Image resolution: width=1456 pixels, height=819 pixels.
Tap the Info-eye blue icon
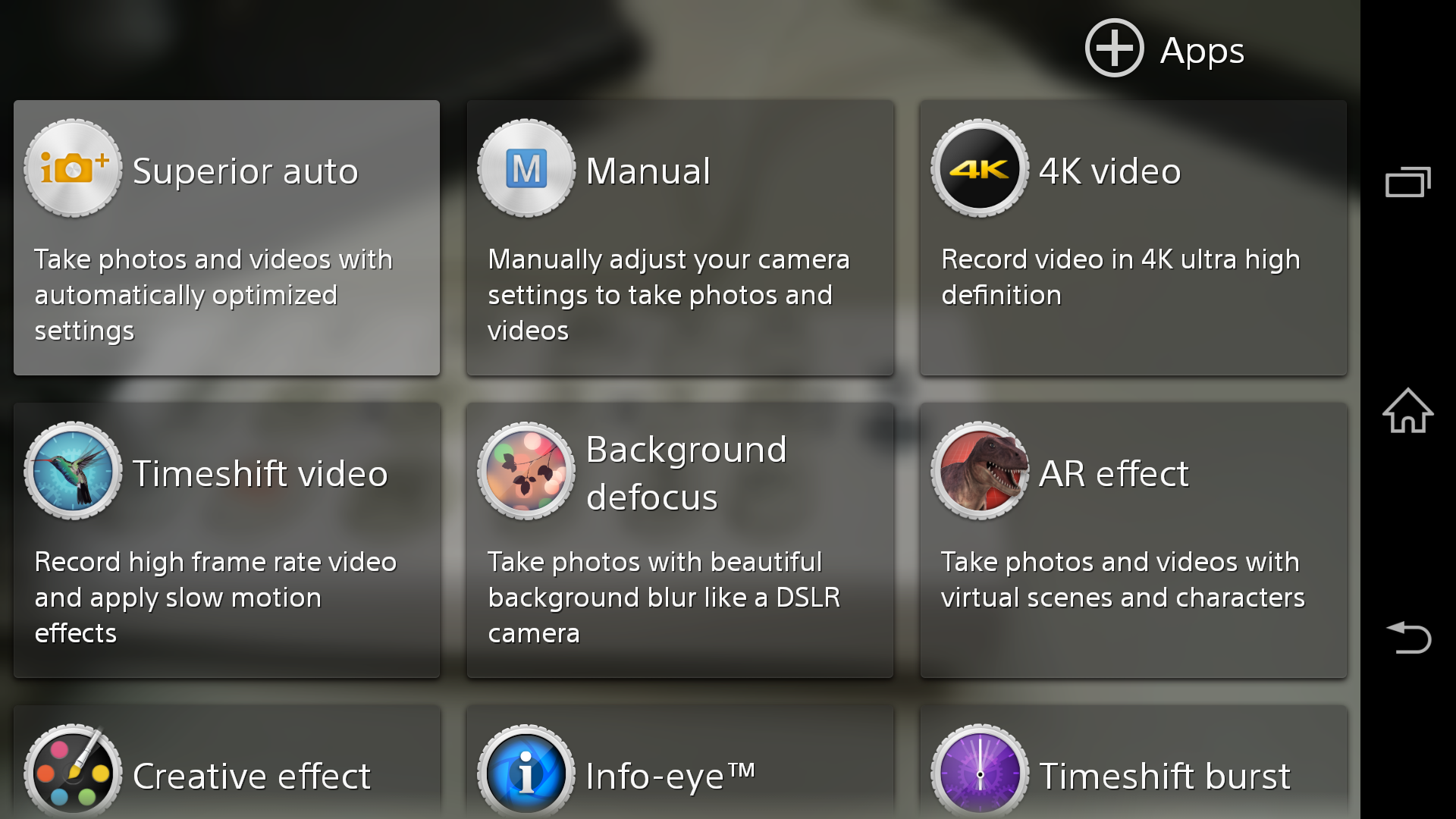pyautogui.click(x=526, y=773)
